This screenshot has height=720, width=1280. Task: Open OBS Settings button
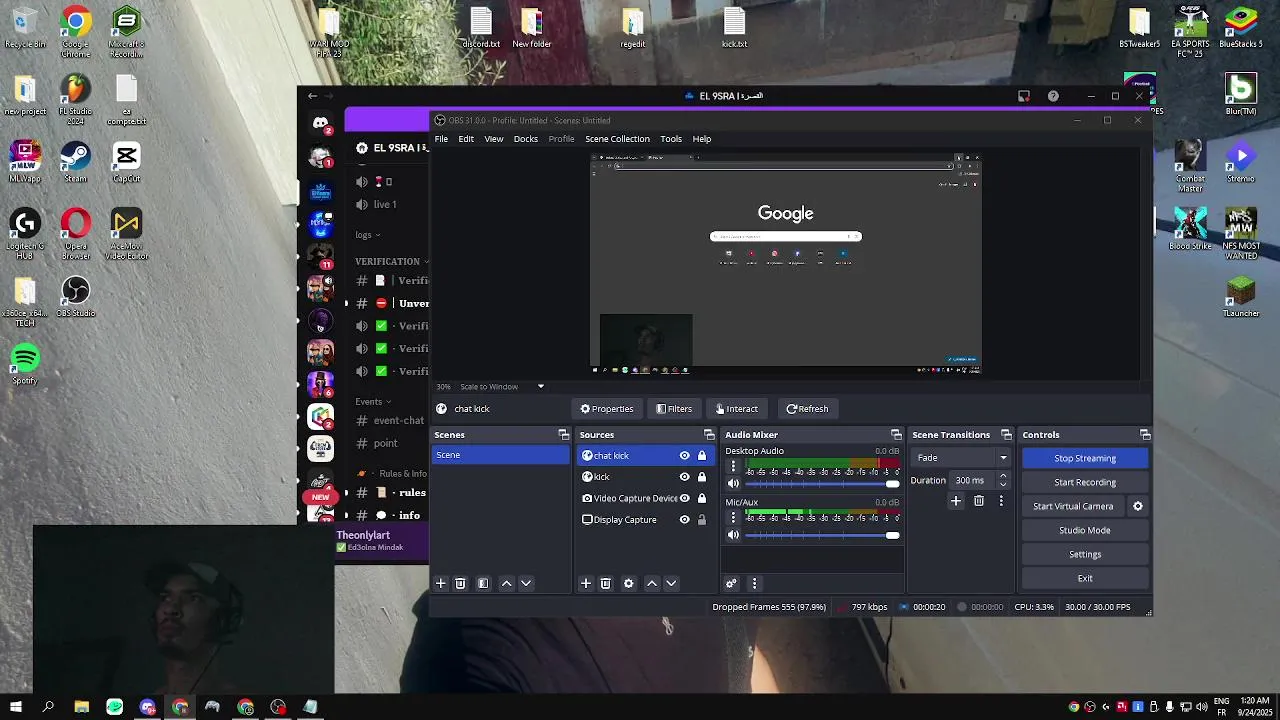click(1085, 554)
